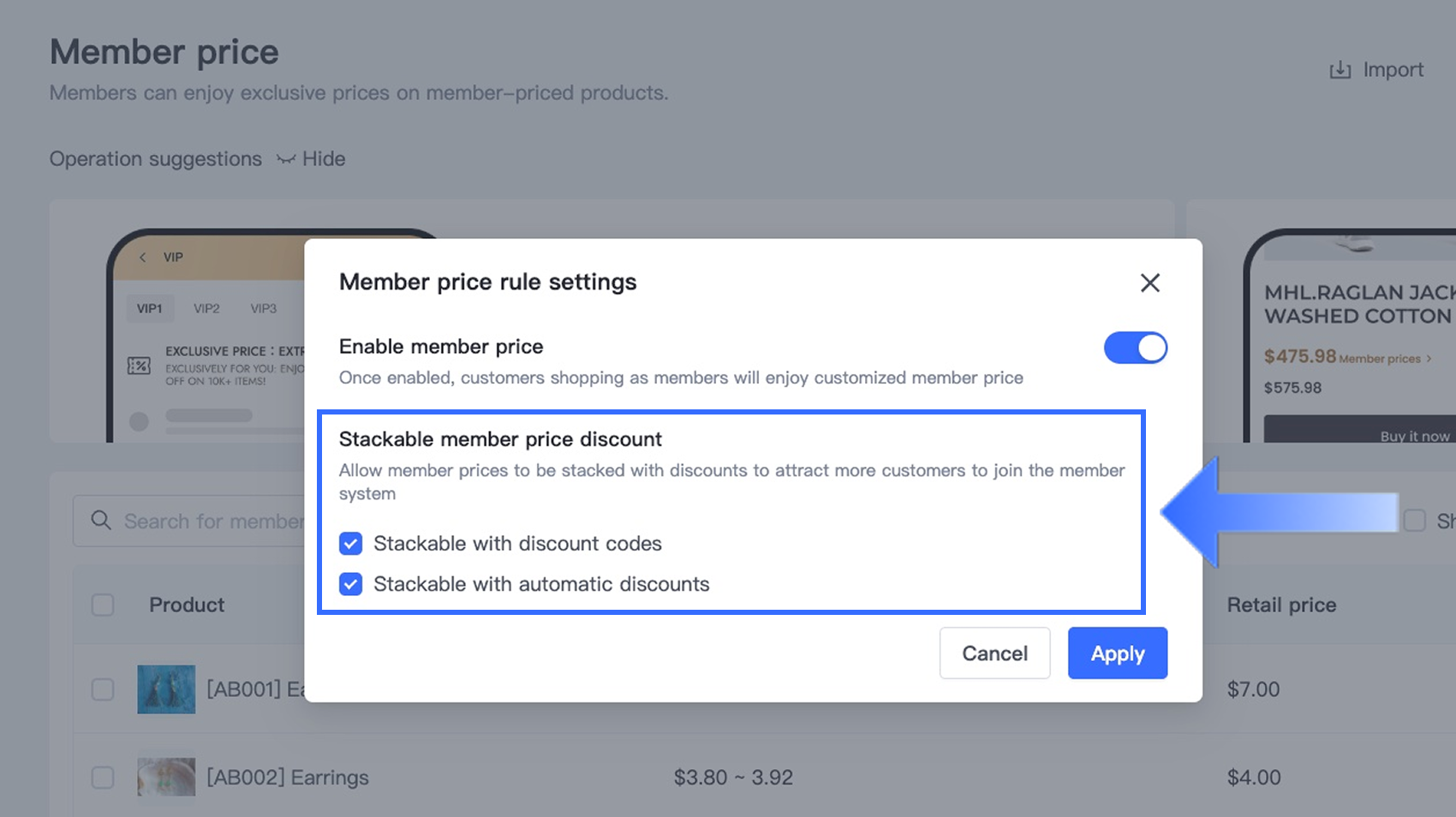
Task: Open the AB001 product thumbnail
Action: point(166,689)
